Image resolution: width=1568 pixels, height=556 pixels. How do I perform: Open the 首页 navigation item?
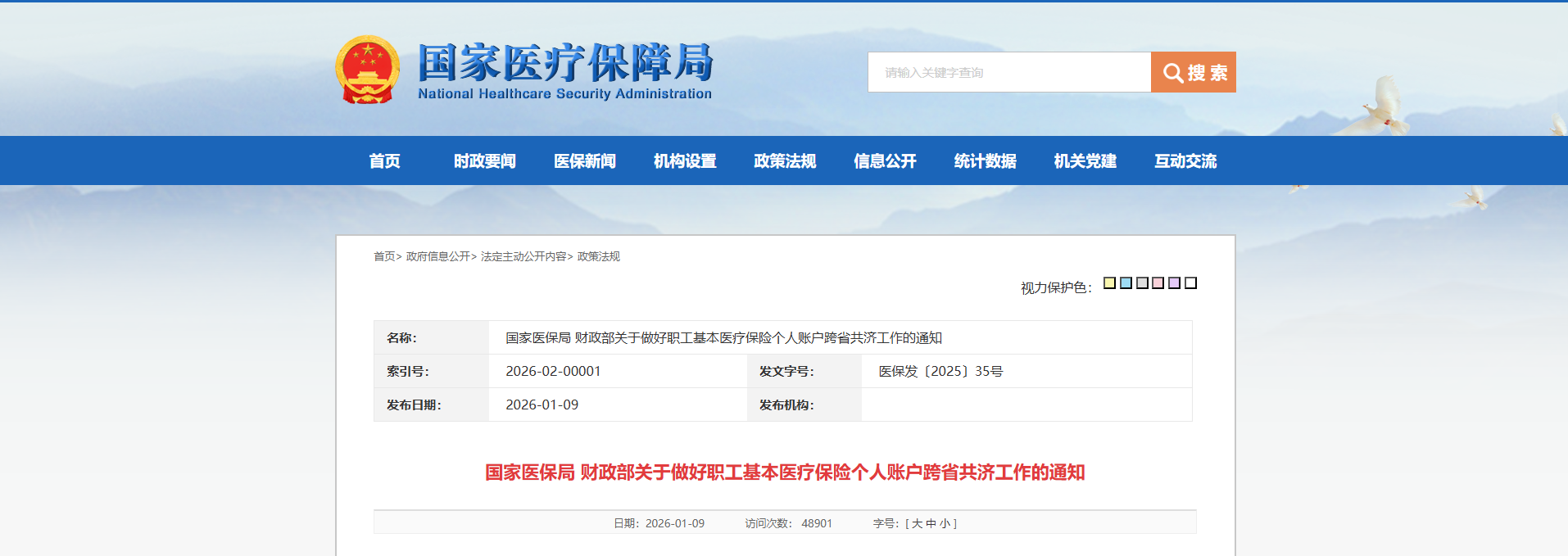coord(384,160)
